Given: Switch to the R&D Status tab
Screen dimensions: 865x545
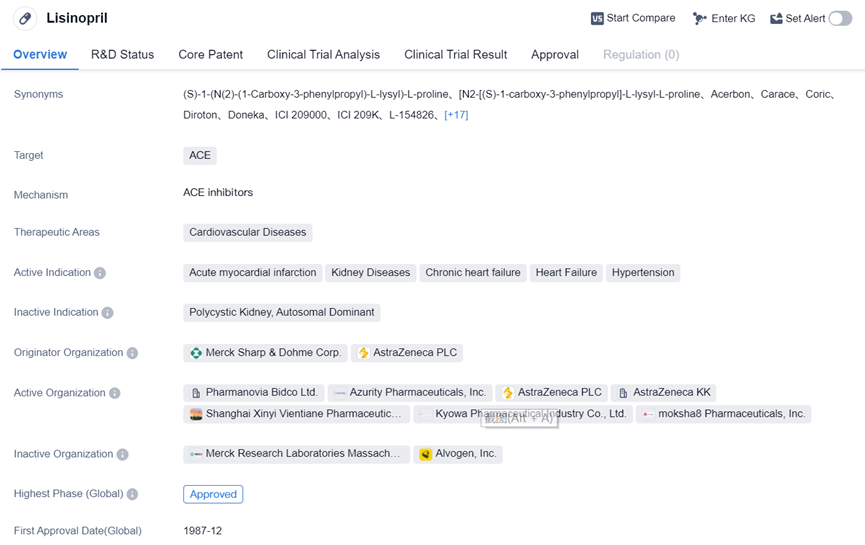Looking at the screenshot, I should click(122, 55).
